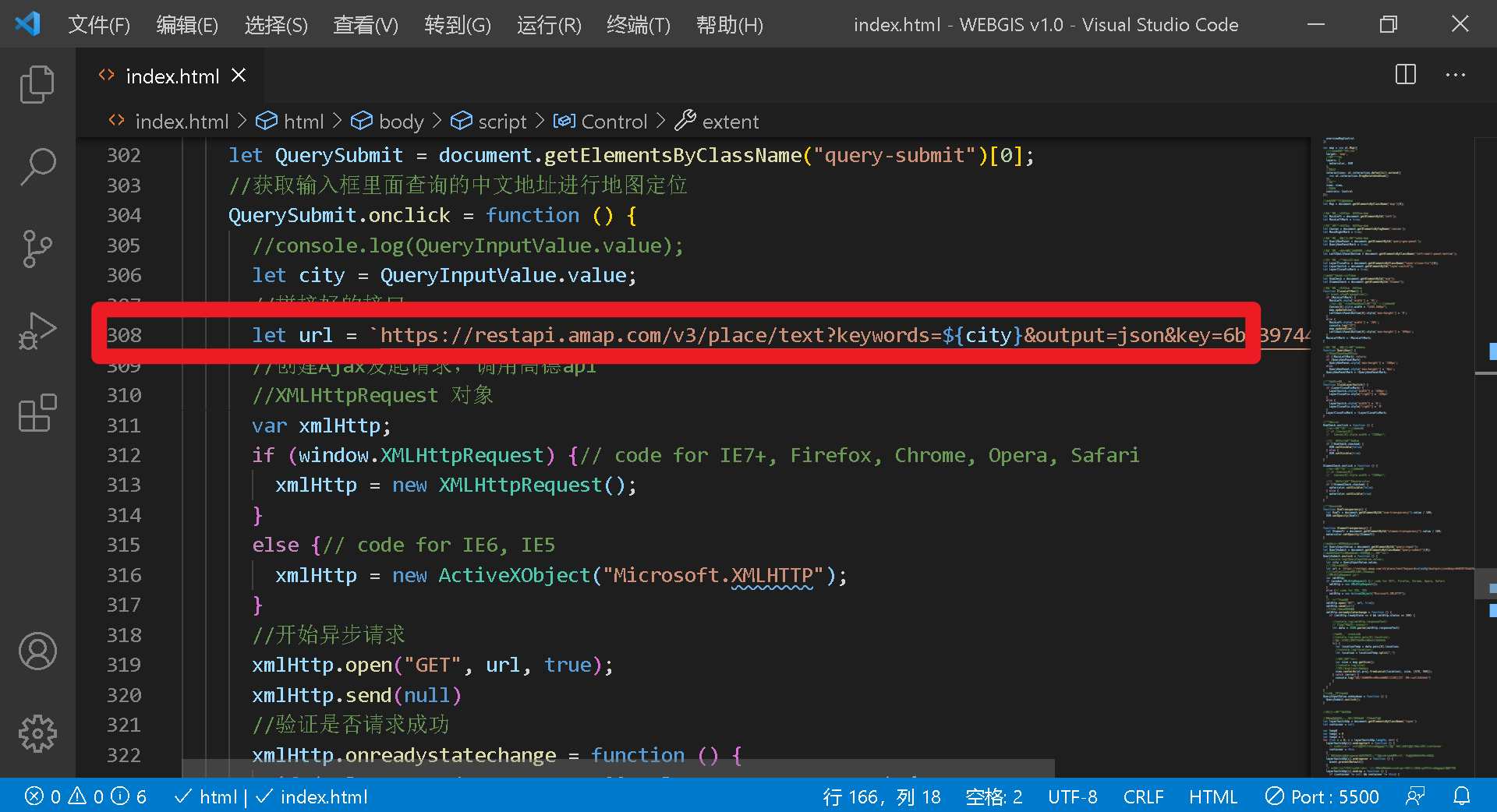Screen dimensions: 1497x812
Task: Open the Run and Debug view
Action: 37,331
